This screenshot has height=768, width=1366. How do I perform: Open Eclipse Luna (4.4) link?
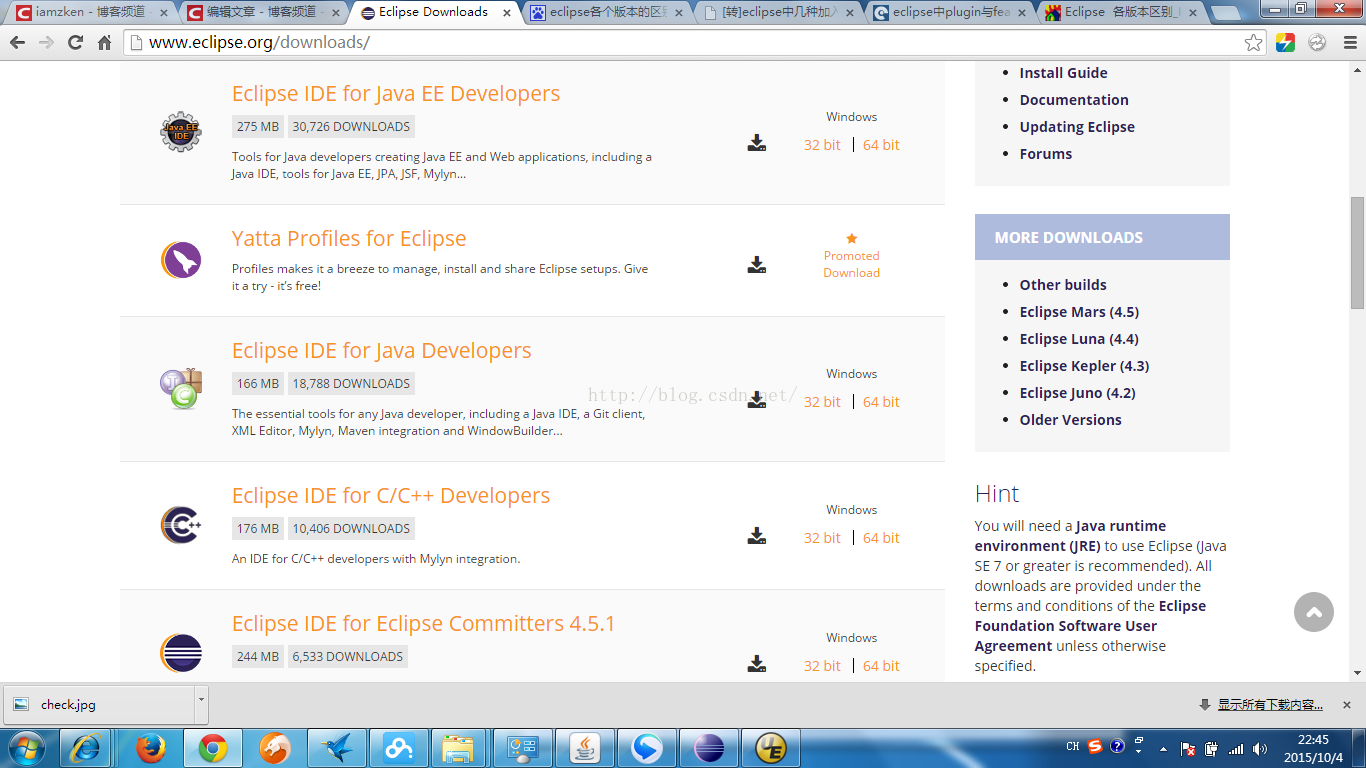[x=1079, y=339]
